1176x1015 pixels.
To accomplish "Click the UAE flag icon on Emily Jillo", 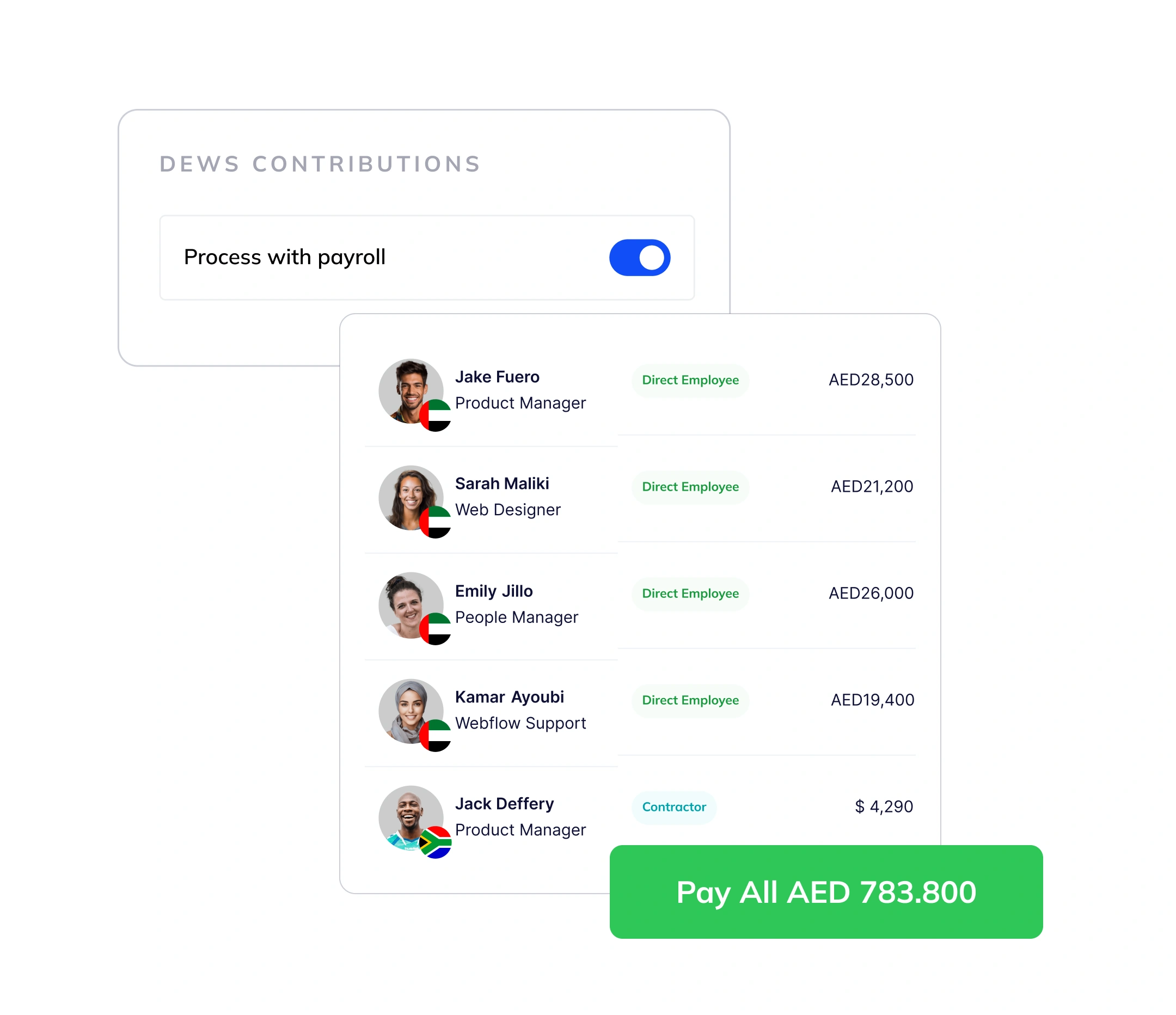I will point(436,629).
